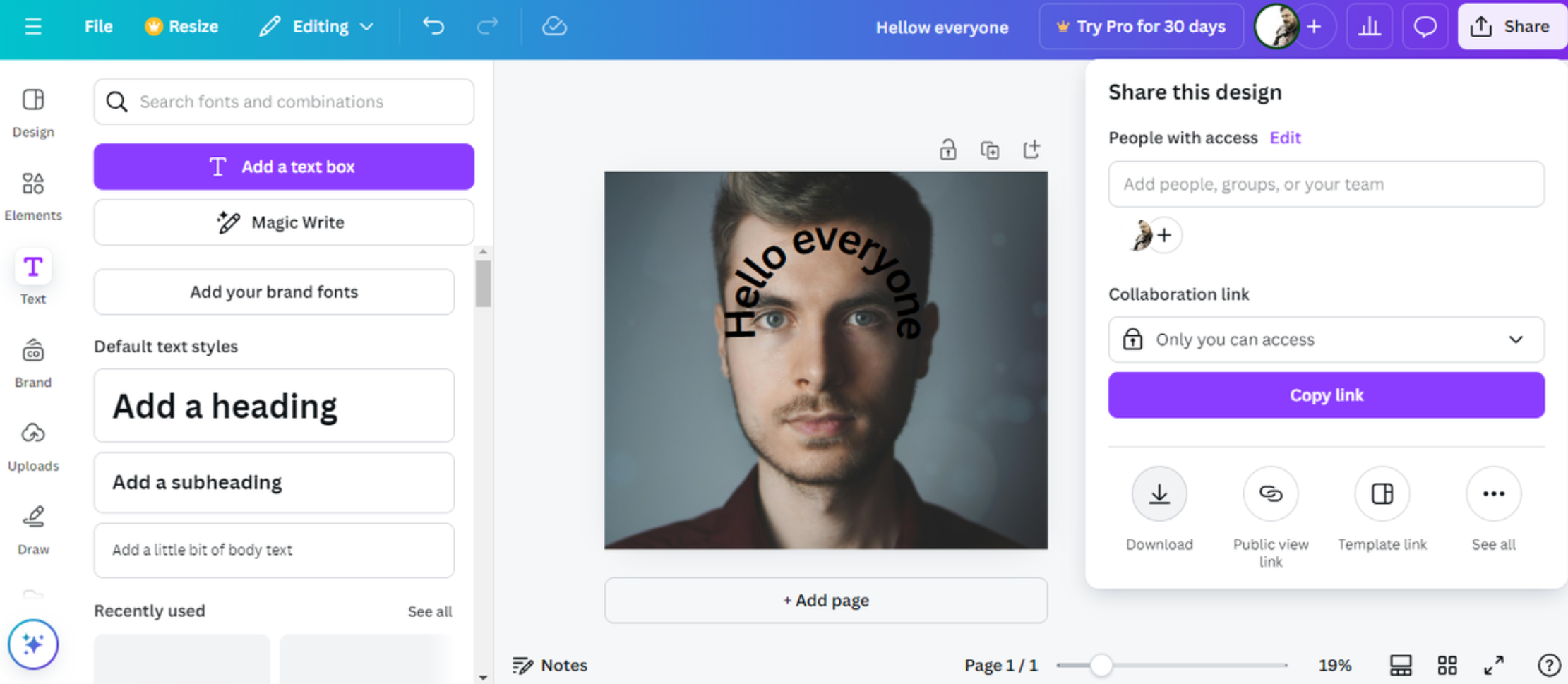Click Edit next to People with access
Image resolution: width=1568 pixels, height=684 pixels.
coord(1285,138)
